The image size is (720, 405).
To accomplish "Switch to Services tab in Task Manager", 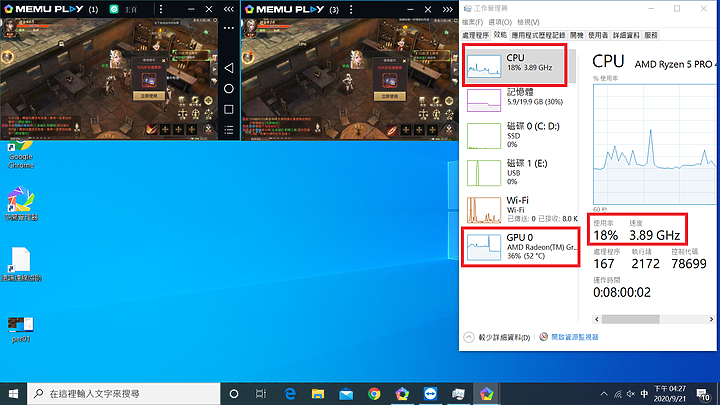I will click(x=651, y=35).
